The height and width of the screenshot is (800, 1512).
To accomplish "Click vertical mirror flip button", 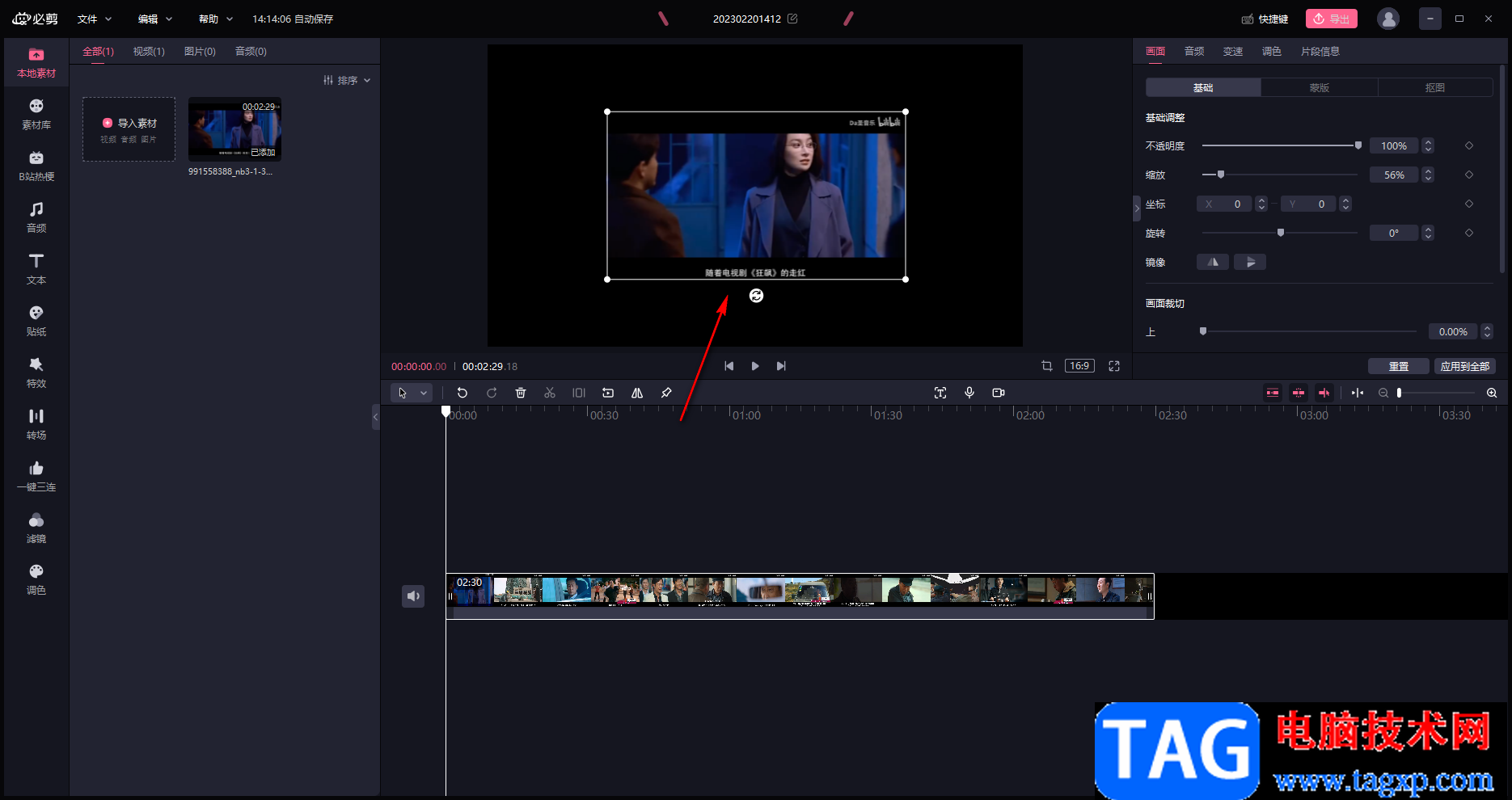I will click(1250, 262).
